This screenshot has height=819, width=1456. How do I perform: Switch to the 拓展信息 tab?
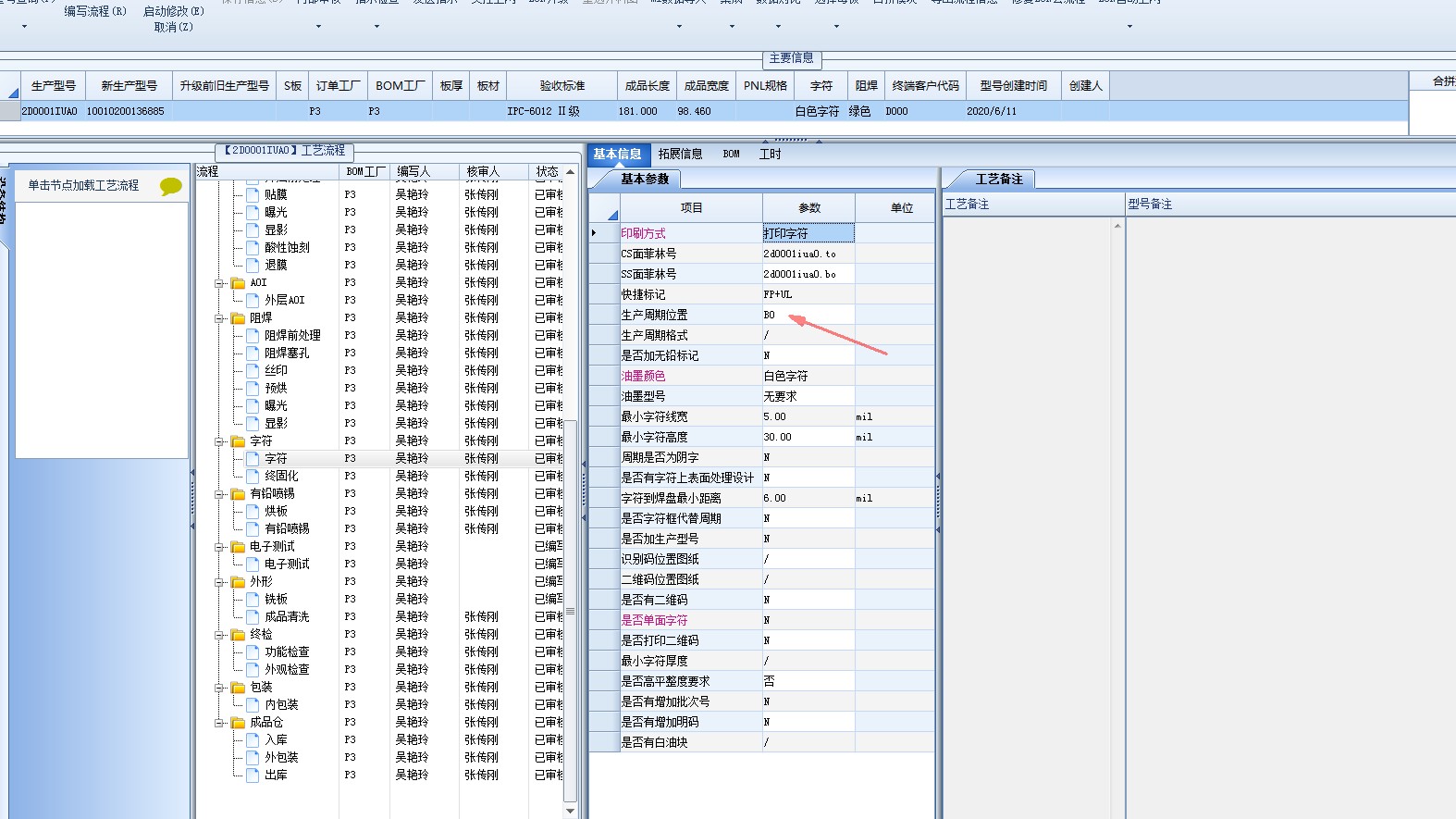[680, 155]
